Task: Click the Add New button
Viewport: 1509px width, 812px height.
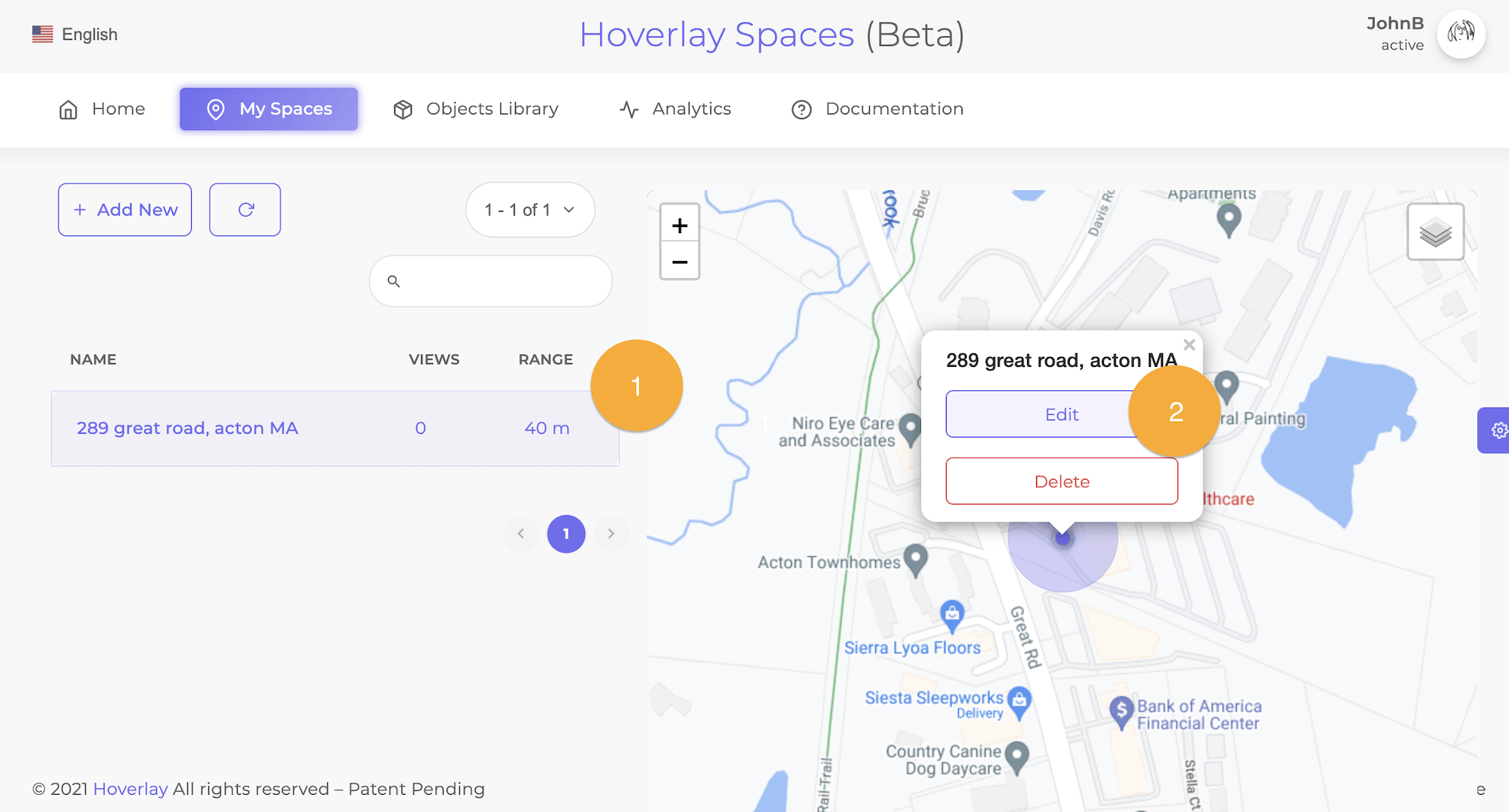Action: tap(125, 210)
